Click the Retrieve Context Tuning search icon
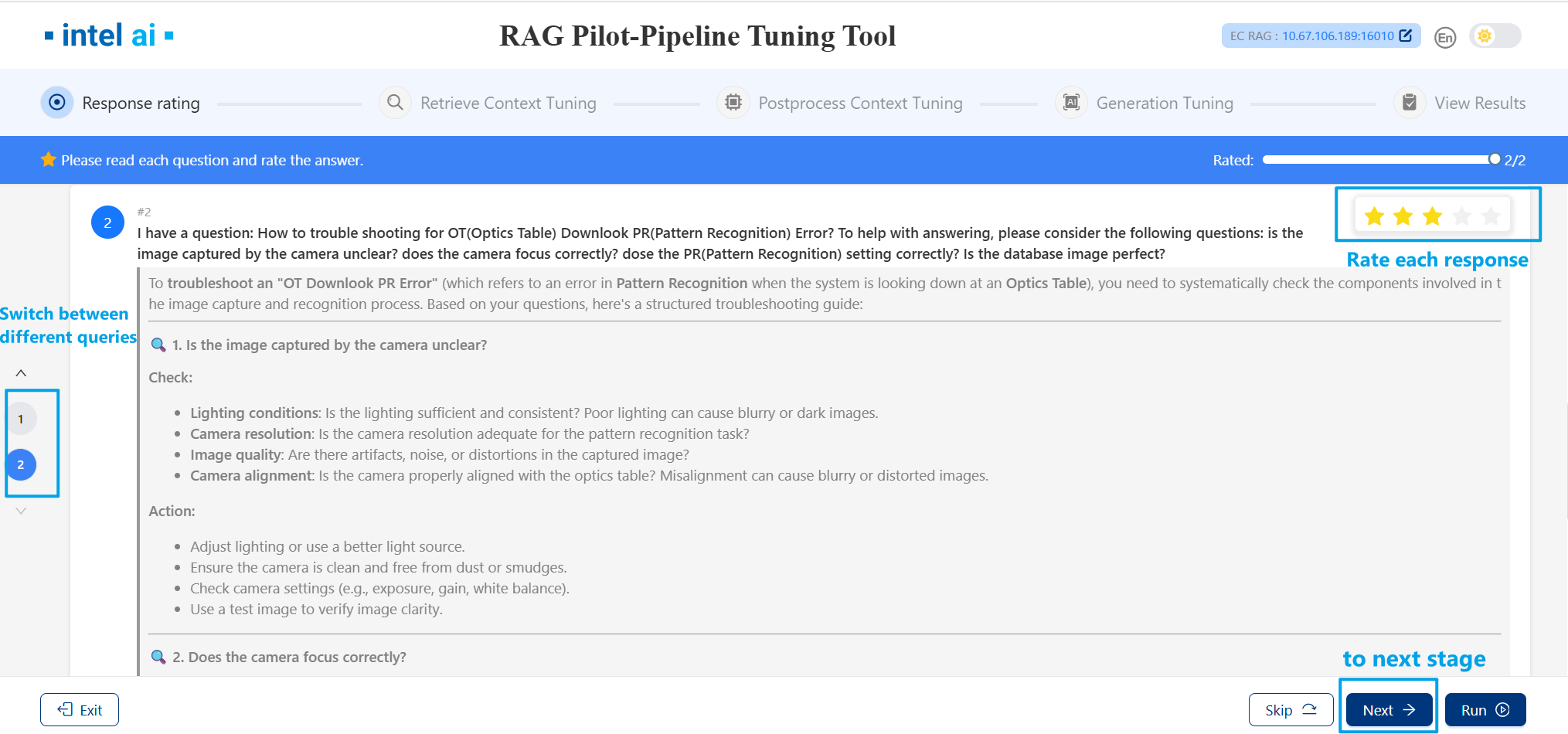The height and width of the screenshot is (734, 1568). 395,103
